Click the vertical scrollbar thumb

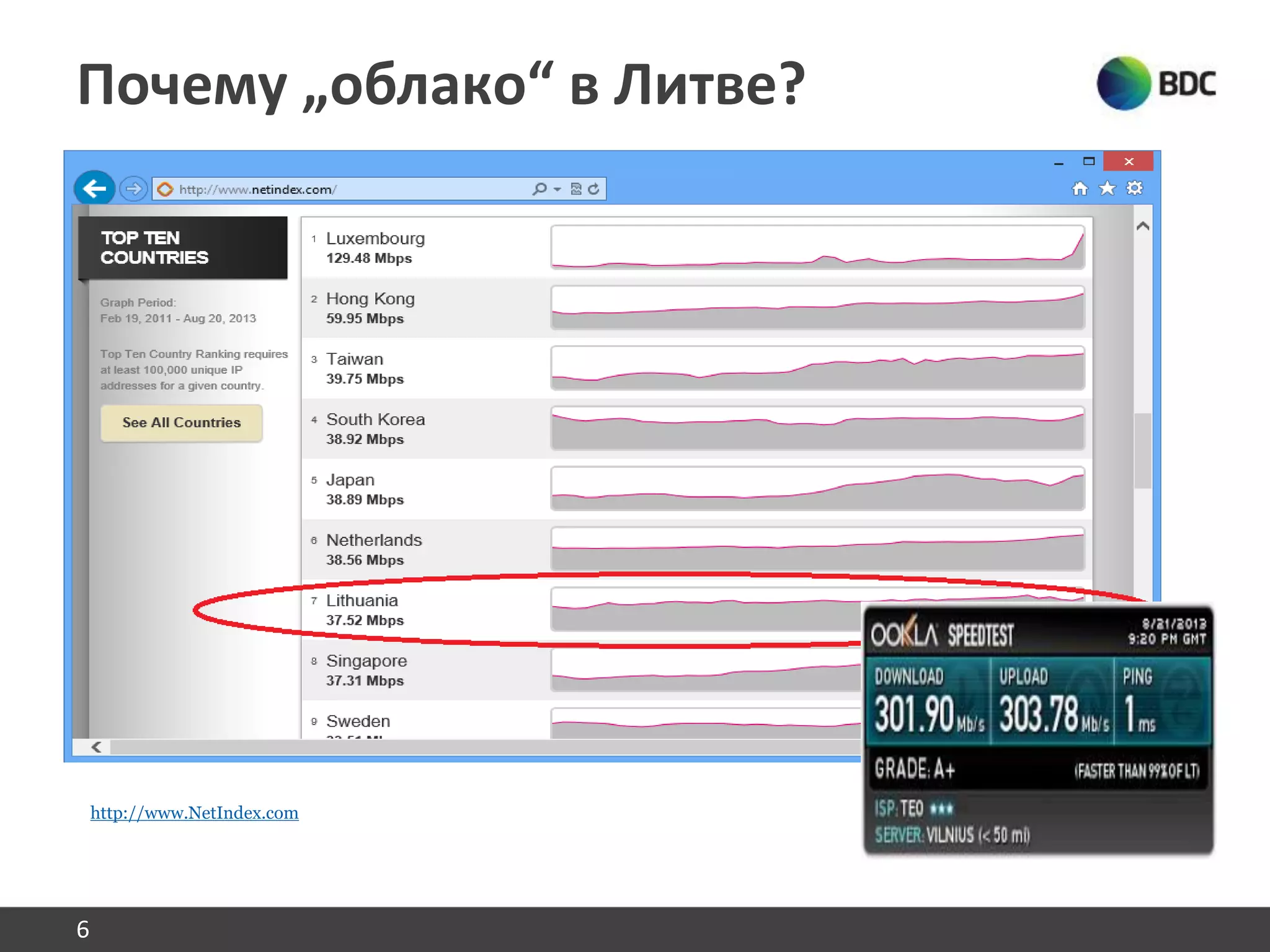pos(1143,451)
